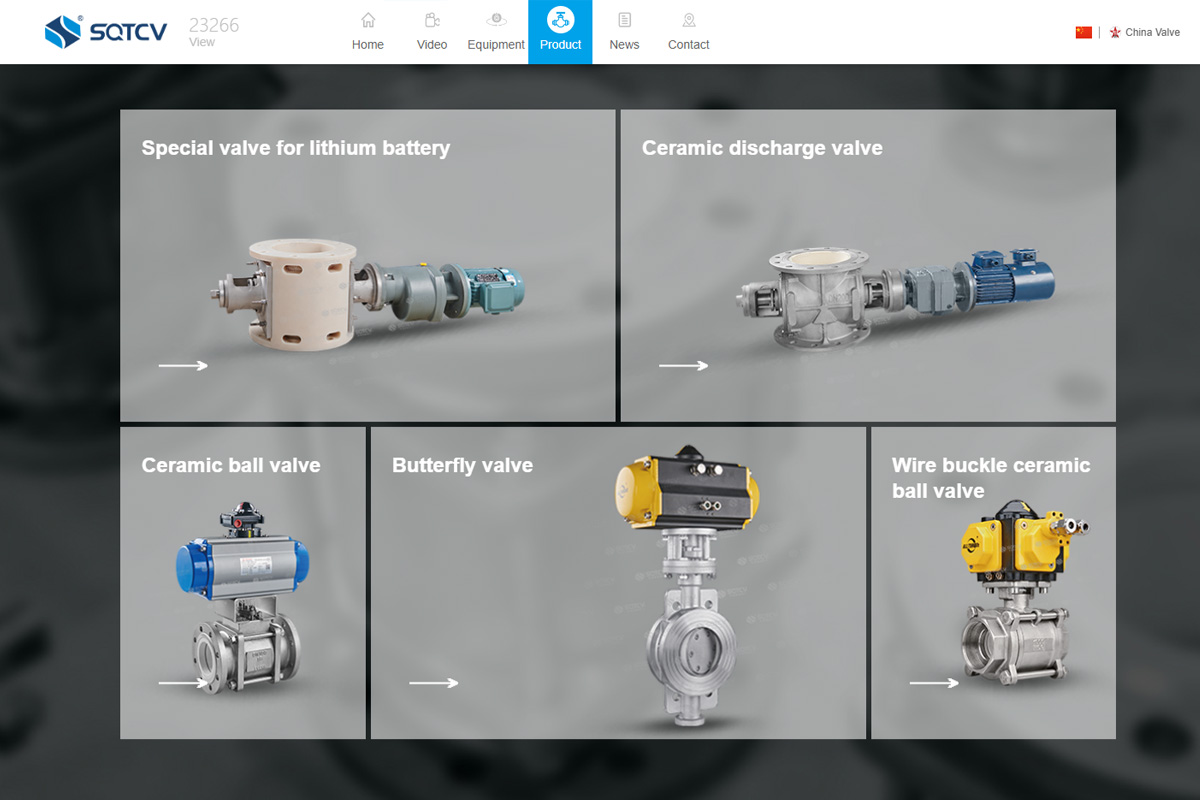1200x800 pixels.
Task: Click arrow in Ceramic discharge valve card
Action: pos(683,366)
